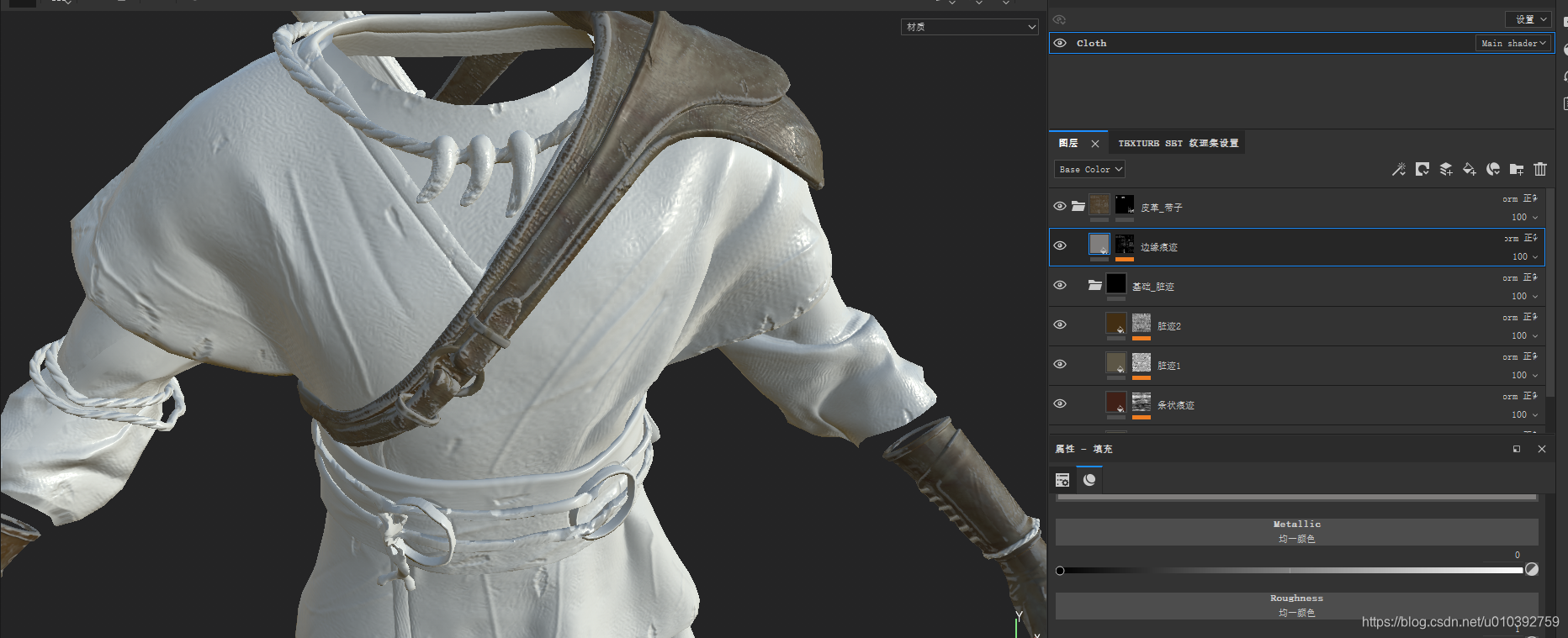Select the Cloth texture set row
The width and height of the screenshot is (1568, 638).
[1301, 43]
